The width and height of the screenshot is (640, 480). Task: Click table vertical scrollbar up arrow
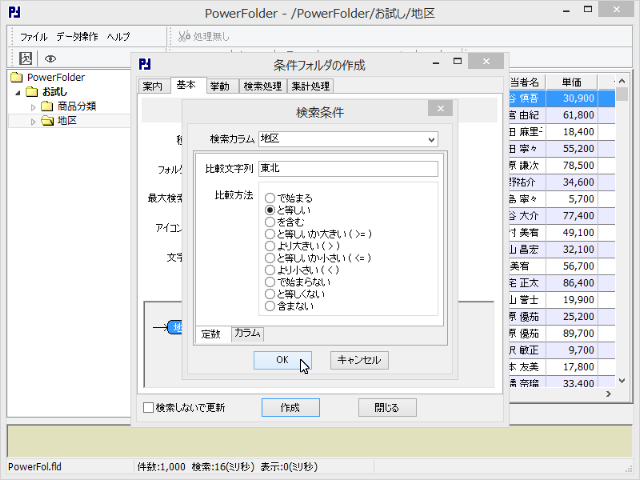point(622,81)
